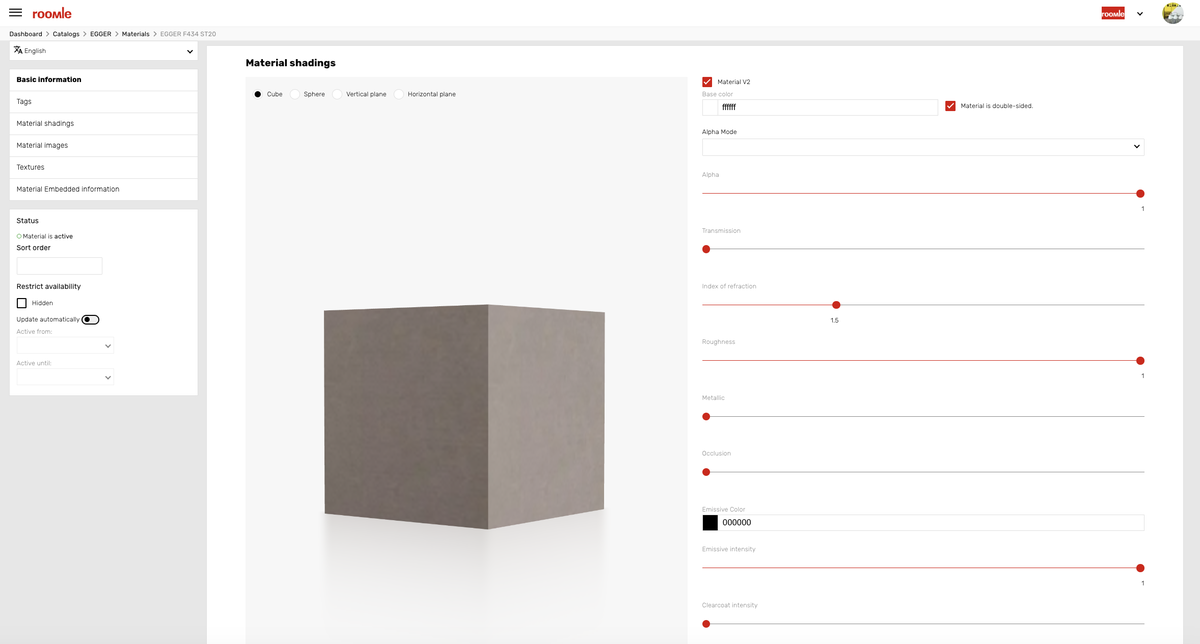1200x644 pixels.
Task: Open the account chevron next to roomle badge
Action: tap(1138, 13)
